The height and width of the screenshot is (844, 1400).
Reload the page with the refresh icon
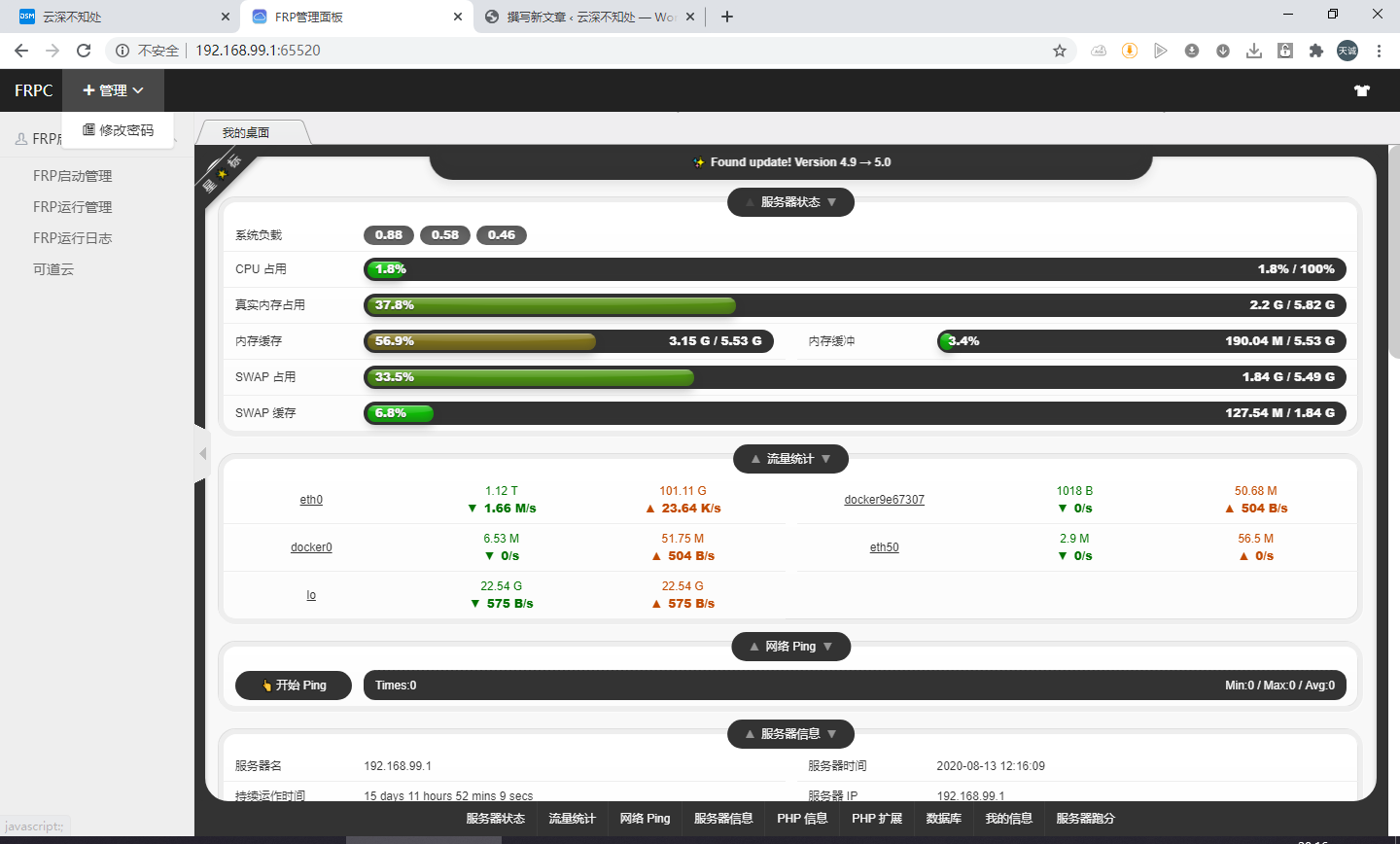click(84, 51)
